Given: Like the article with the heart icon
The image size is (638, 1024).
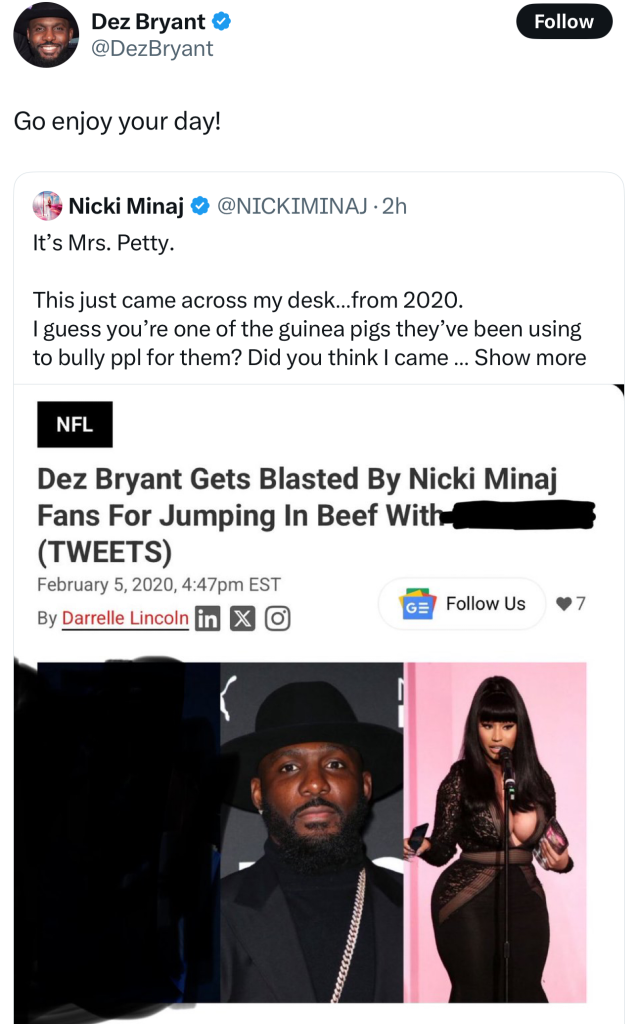Looking at the screenshot, I should pyautogui.click(x=563, y=604).
